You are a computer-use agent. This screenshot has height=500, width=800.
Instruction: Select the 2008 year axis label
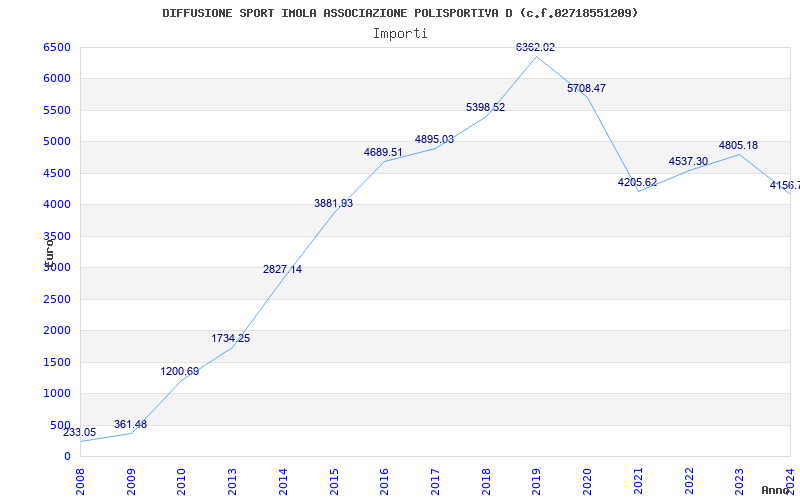[80, 482]
